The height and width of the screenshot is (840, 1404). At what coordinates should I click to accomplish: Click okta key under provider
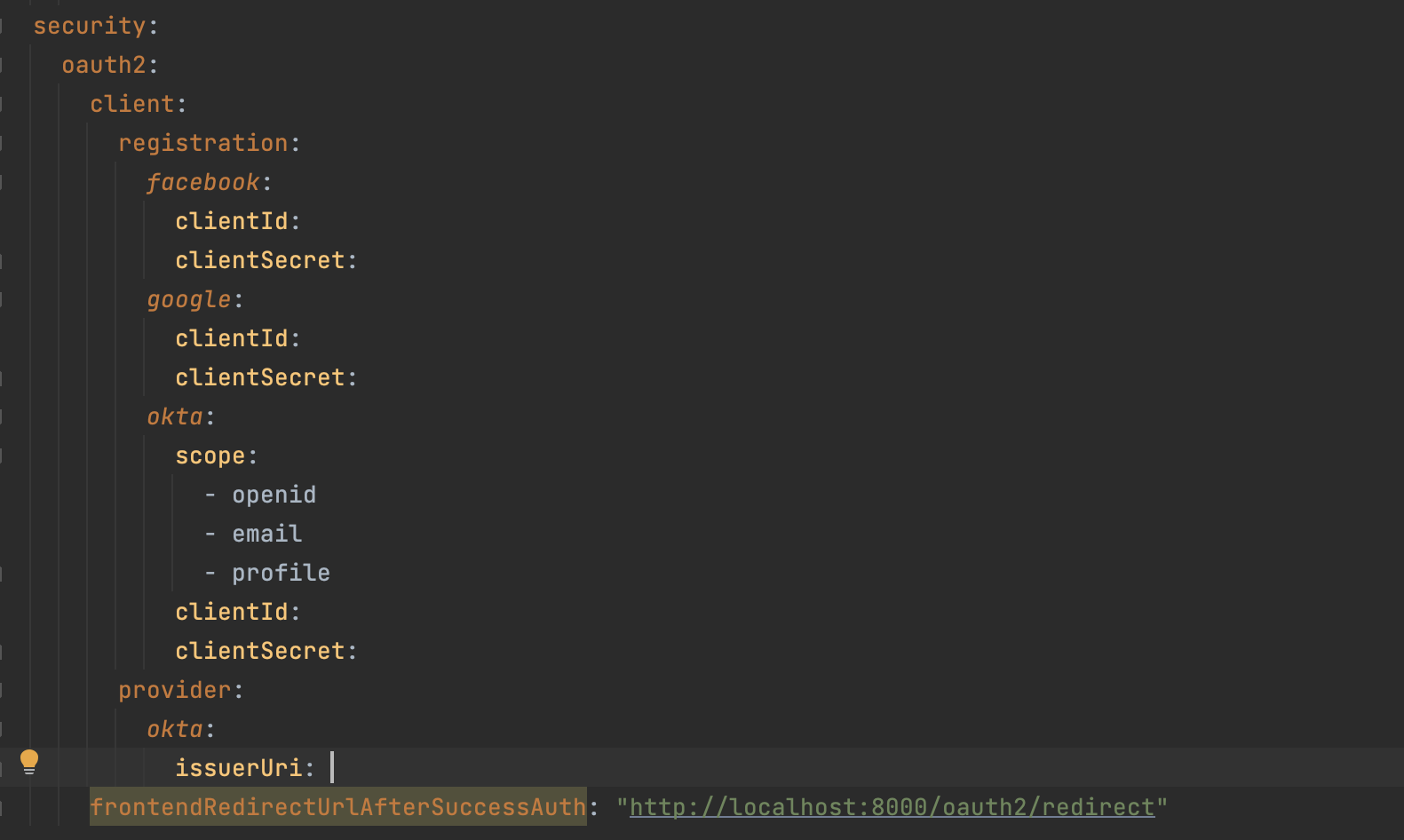[174, 729]
